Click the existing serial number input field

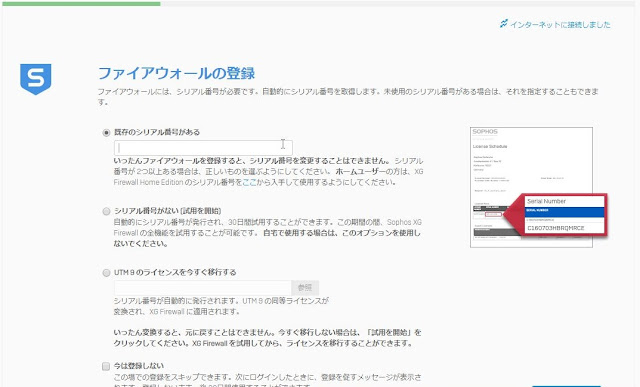tap(203, 148)
